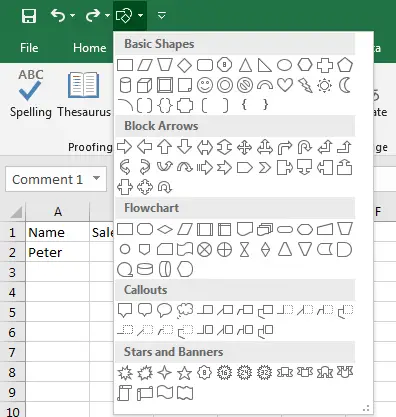Select the Oval shape in Basic Shapes
This screenshot has height=417, width=396.
[x=284, y=65]
